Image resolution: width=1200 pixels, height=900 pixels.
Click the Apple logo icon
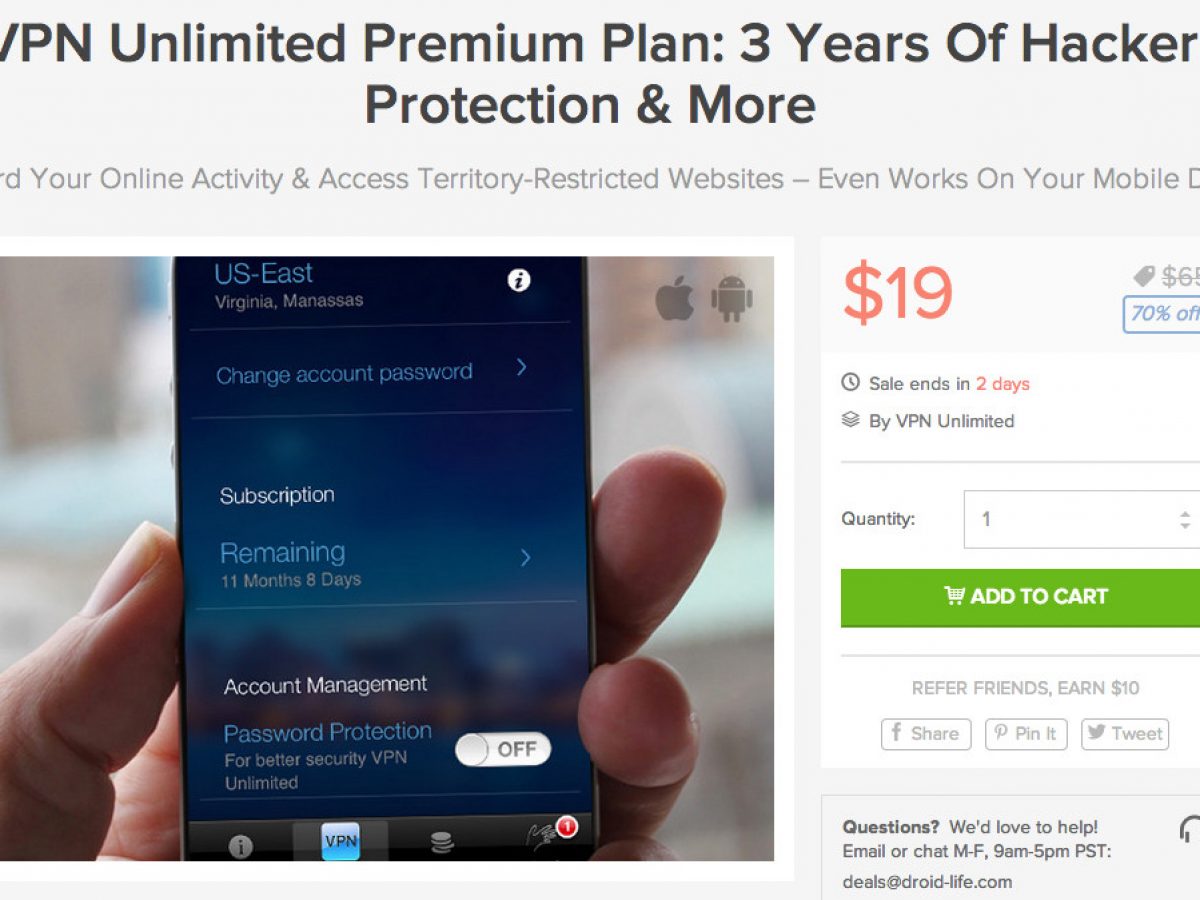pyautogui.click(x=675, y=299)
